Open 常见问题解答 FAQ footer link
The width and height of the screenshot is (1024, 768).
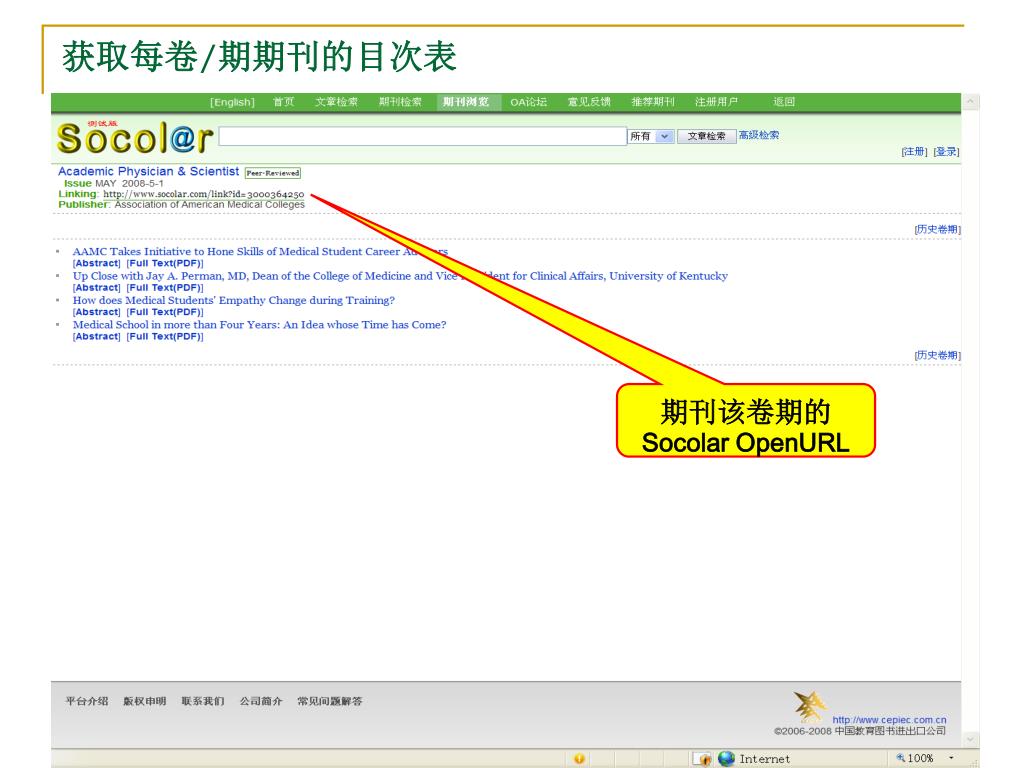point(330,701)
